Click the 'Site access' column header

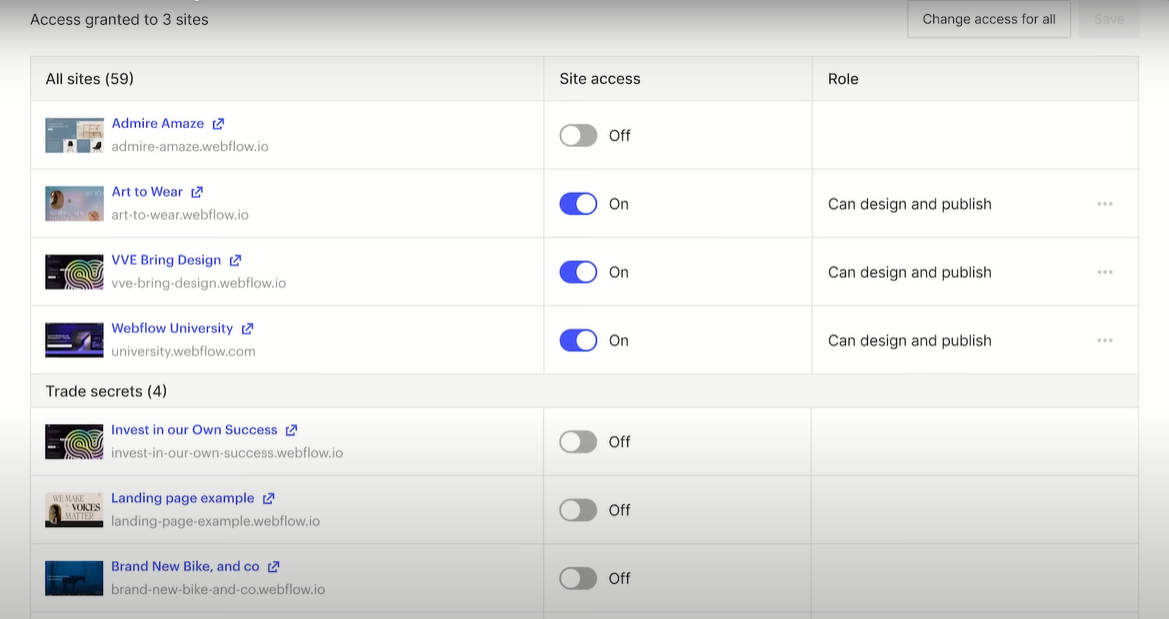(600, 79)
